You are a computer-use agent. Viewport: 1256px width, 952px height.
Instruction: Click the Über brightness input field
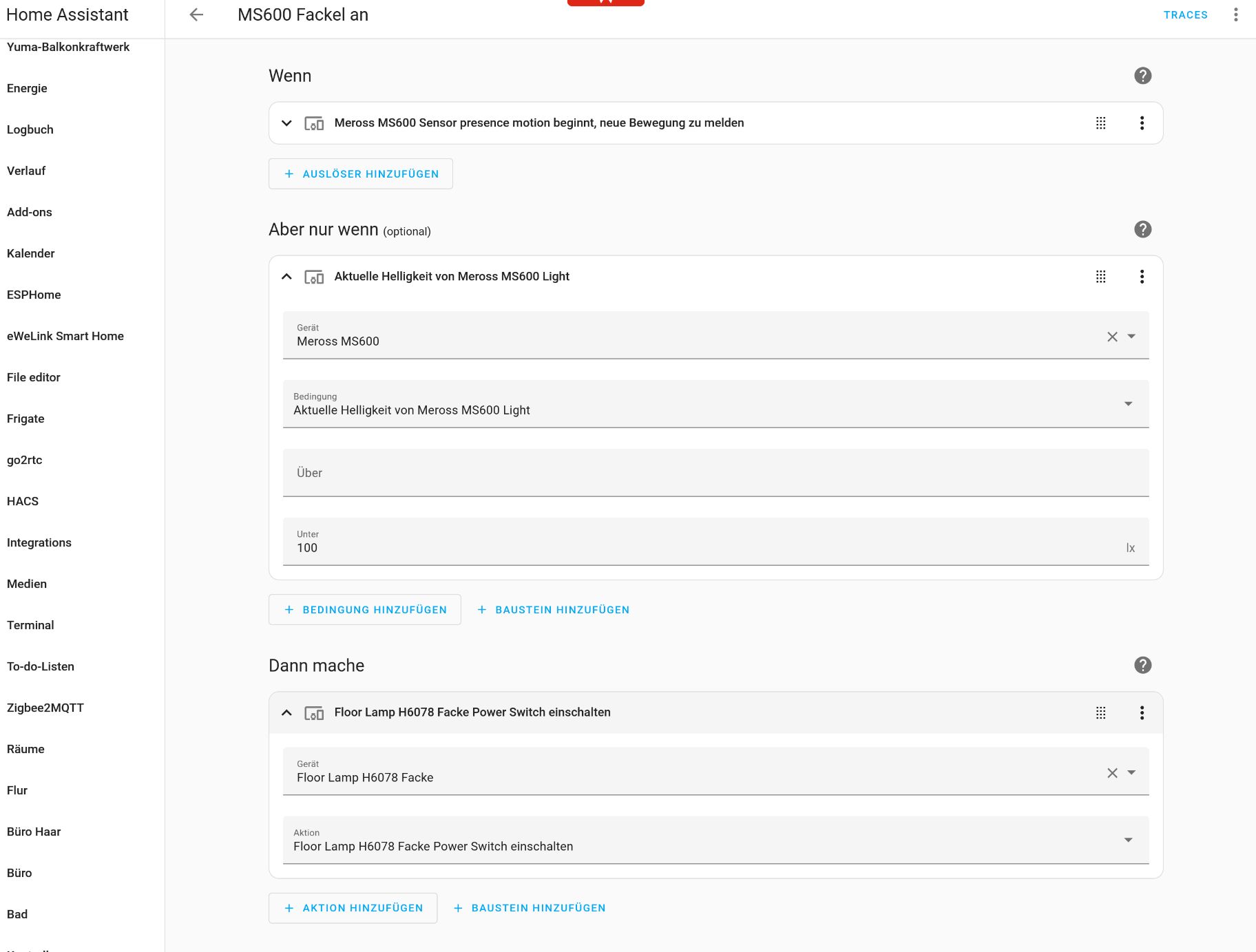(715, 473)
